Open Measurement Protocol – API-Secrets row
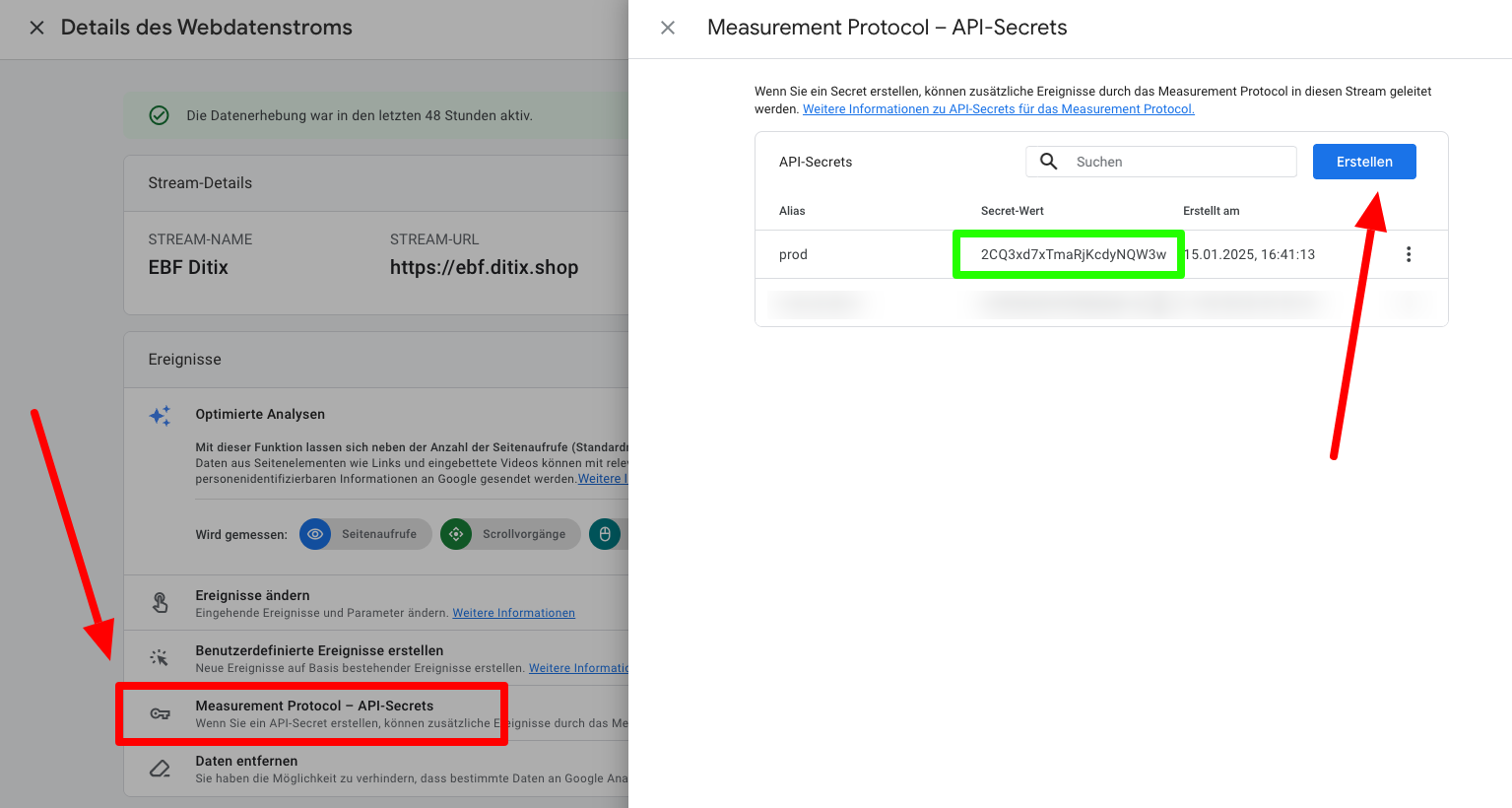This screenshot has width=1512, height=808. click(376, 713)
